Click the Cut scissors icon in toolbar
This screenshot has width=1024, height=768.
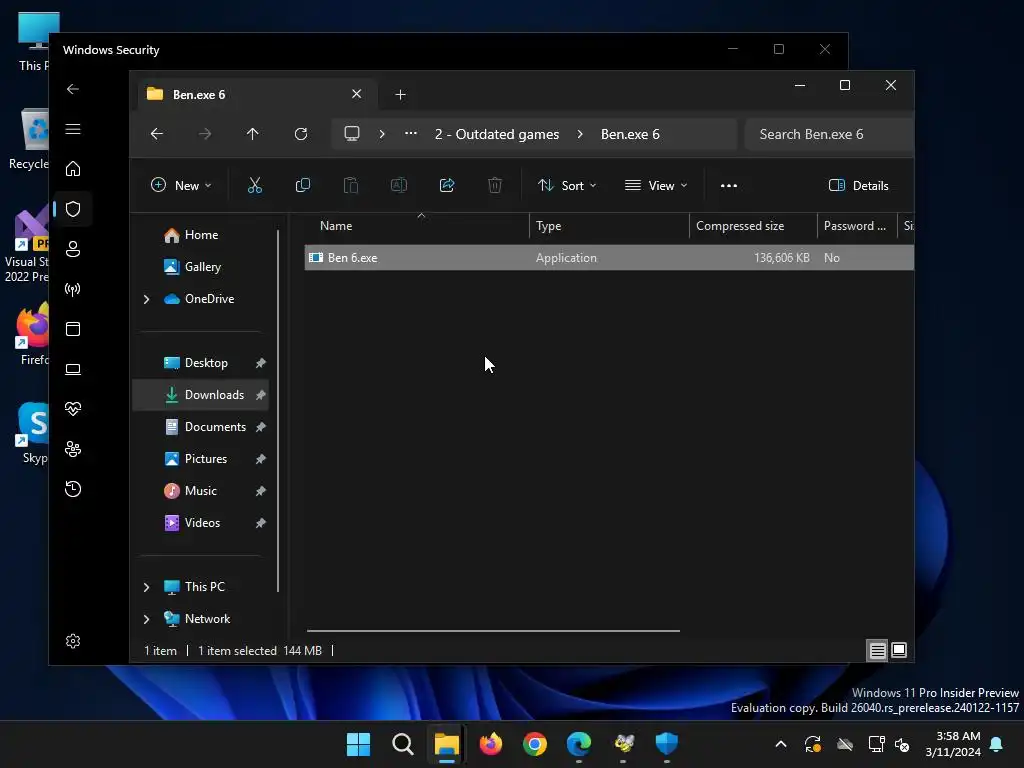[x=255, y=185]
